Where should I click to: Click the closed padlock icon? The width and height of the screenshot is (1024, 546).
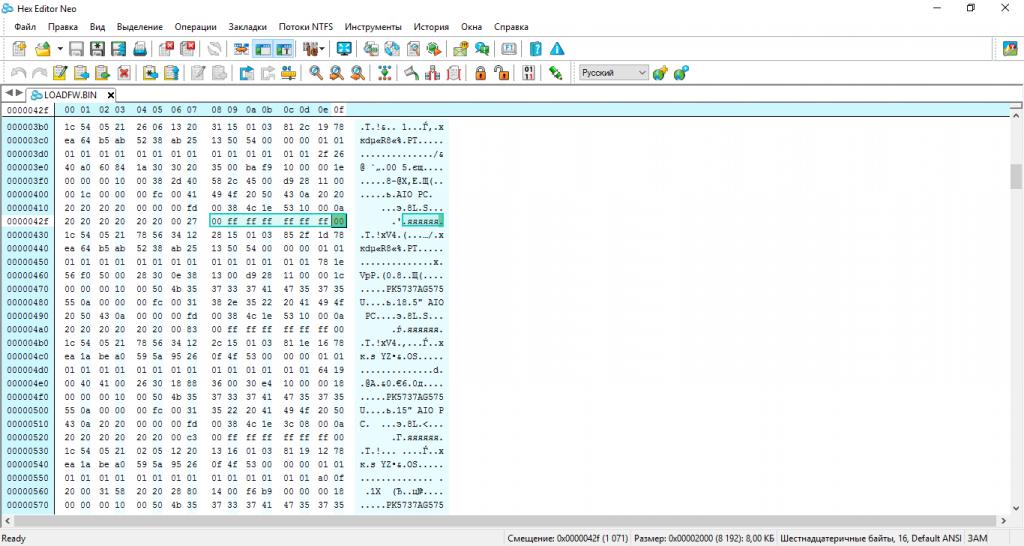point(480,73)
